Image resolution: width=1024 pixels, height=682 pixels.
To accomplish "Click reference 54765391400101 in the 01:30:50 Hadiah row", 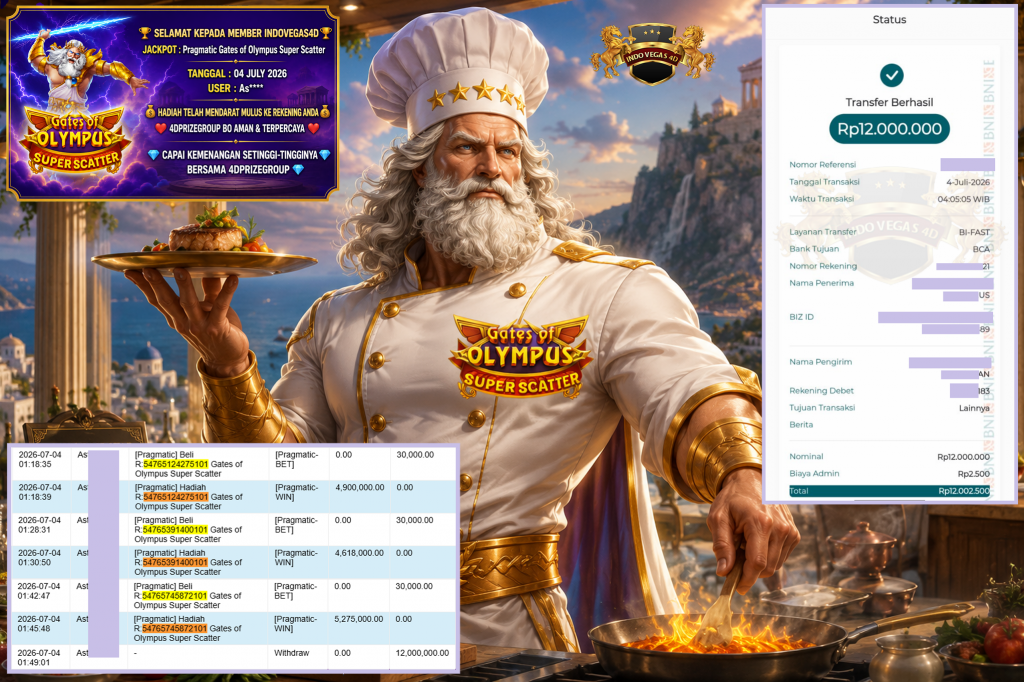I will coord(175,562).
